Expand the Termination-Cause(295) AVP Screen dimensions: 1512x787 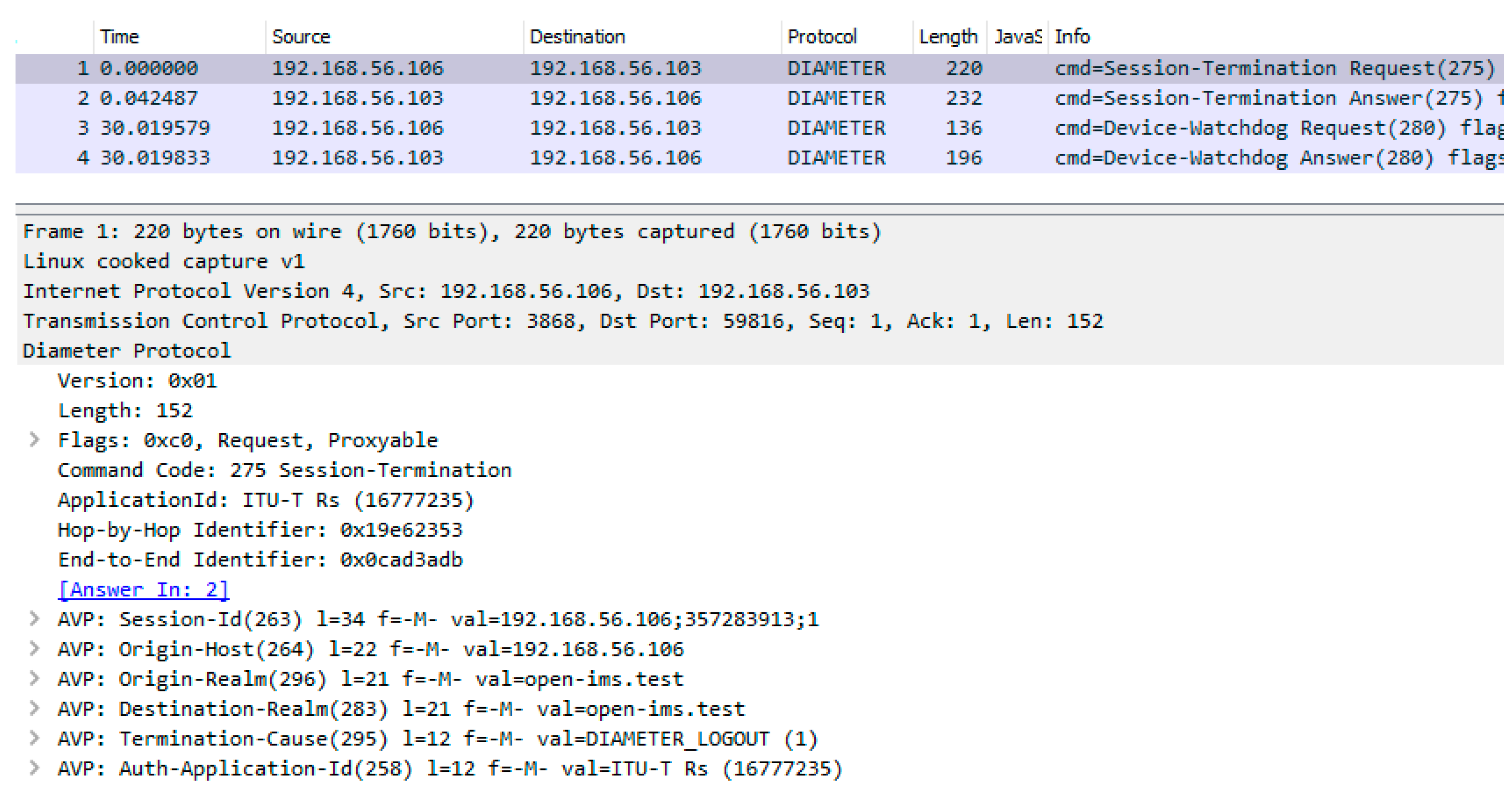tap(34, 738)
